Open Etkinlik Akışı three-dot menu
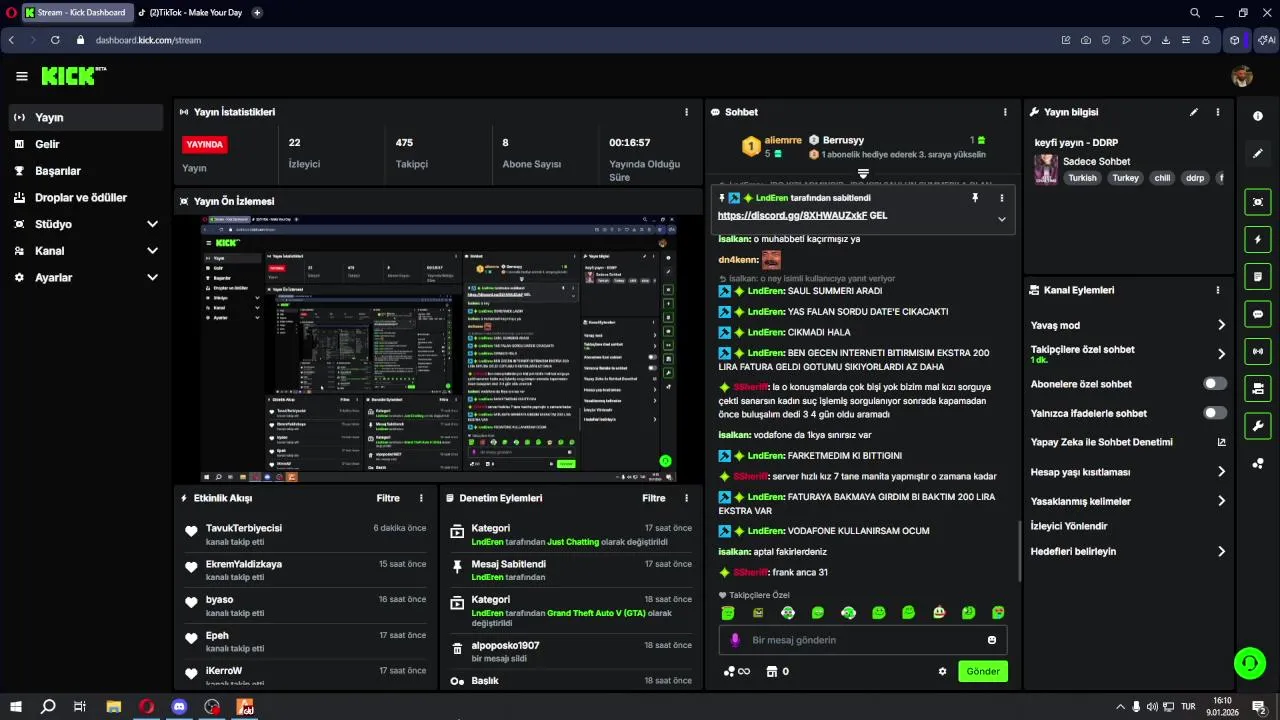Image resolution: width=1280 pixels, height=720 pixels. tap(421, 498)
